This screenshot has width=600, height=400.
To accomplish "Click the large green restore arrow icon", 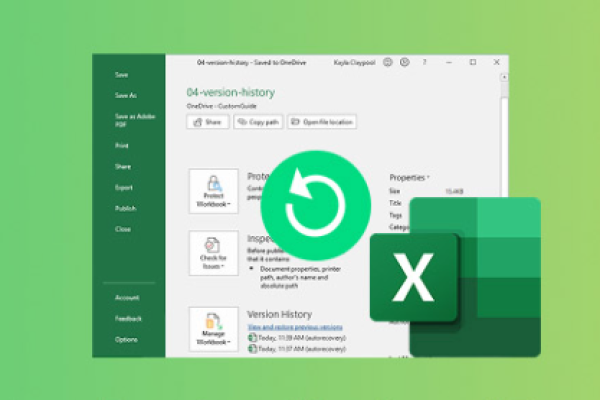I will click(x=316, y=206).
